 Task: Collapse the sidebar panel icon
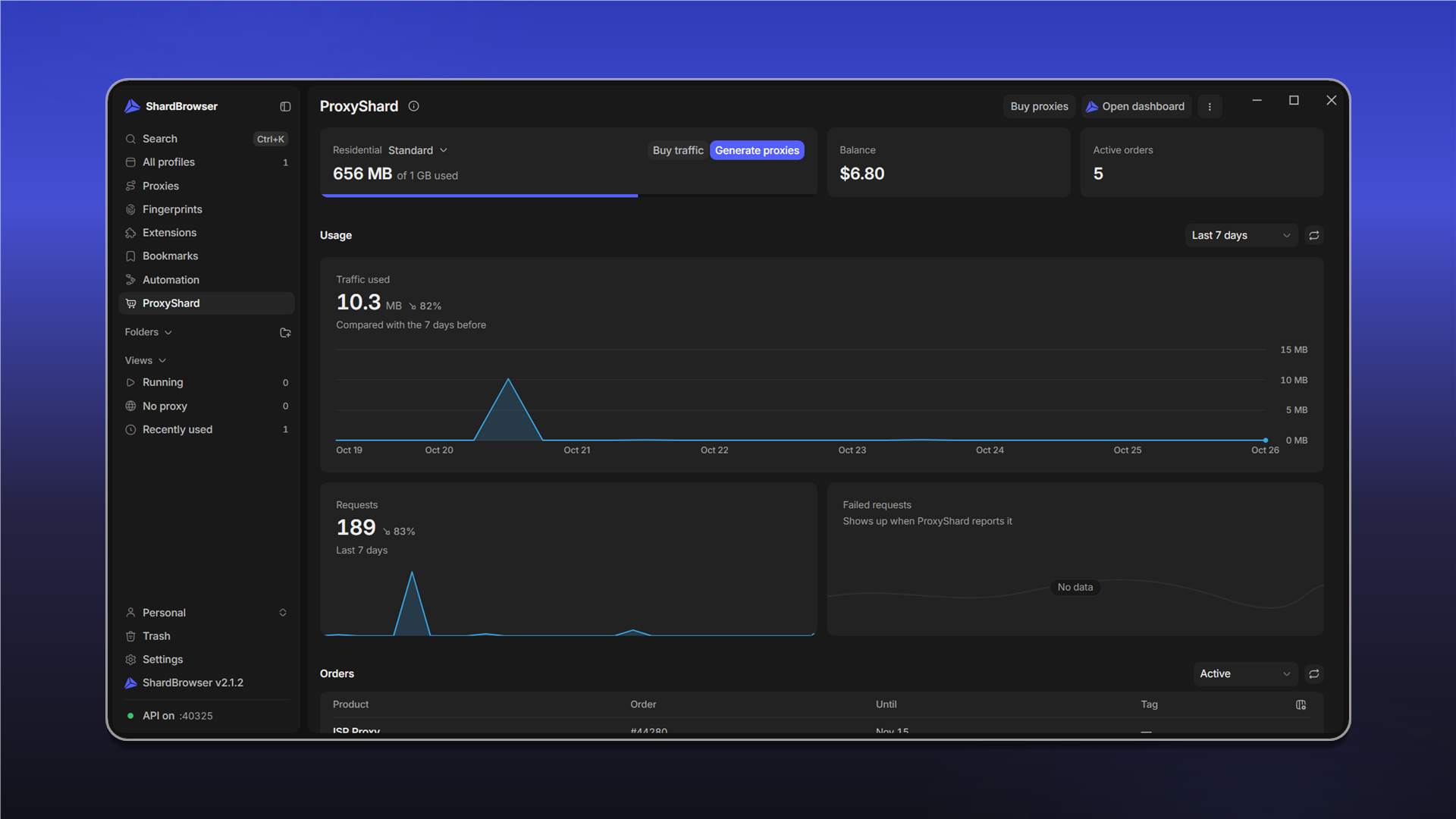(x=285, y=107)
